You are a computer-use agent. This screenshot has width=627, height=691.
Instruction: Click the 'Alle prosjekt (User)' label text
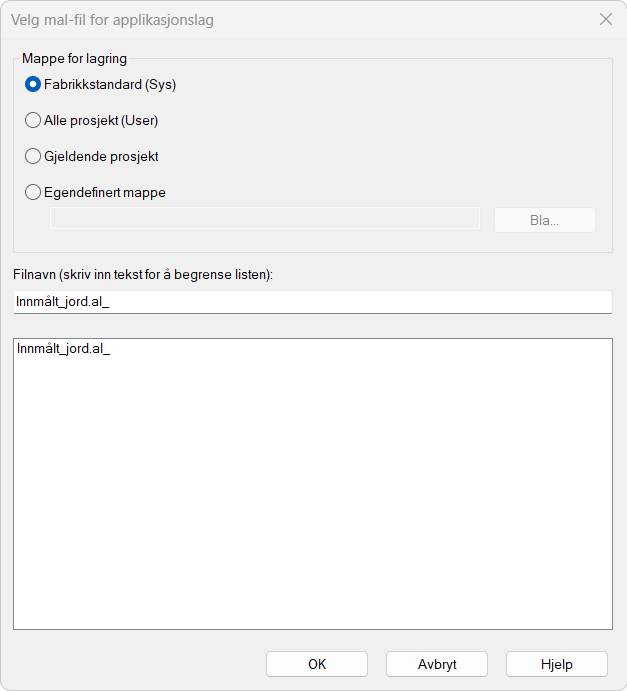pos(101,121)
